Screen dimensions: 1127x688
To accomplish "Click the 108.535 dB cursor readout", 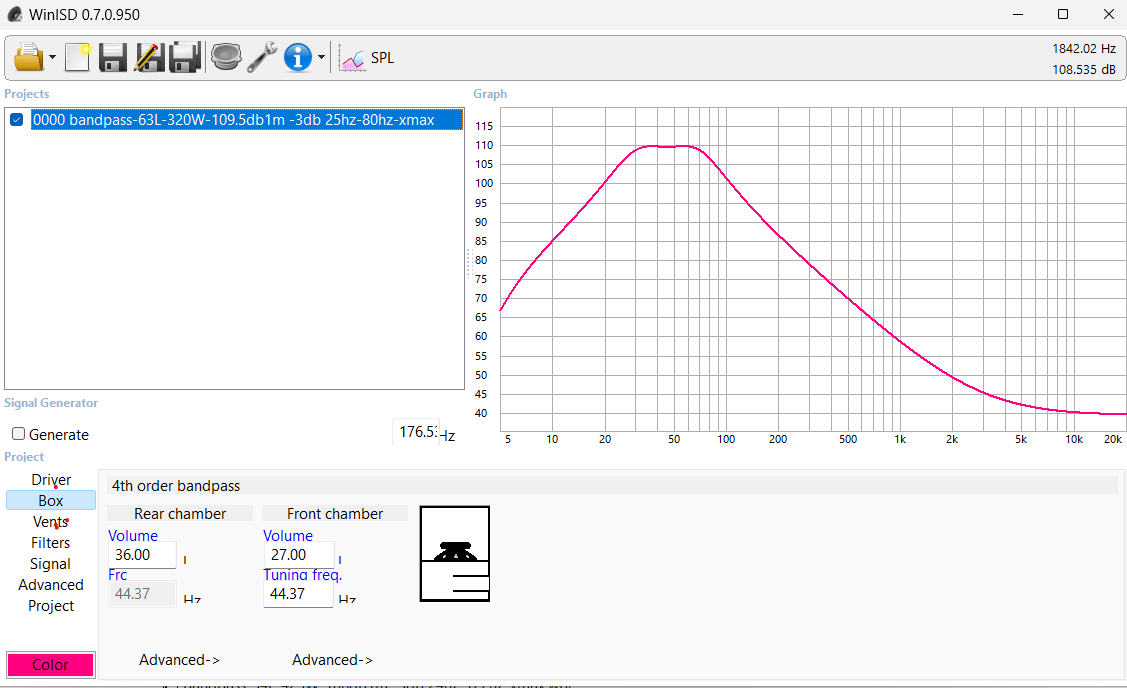I will (1084, 70).
